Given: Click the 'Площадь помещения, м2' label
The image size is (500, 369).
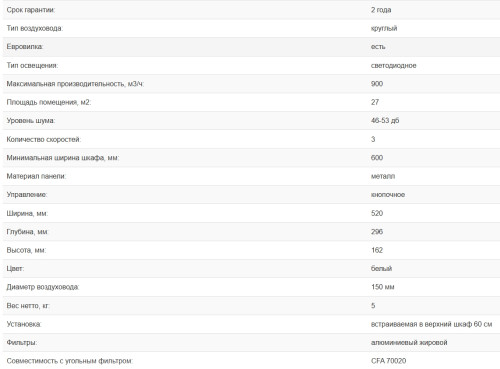Looking at the screenshot, I should (x=49, y=102).
